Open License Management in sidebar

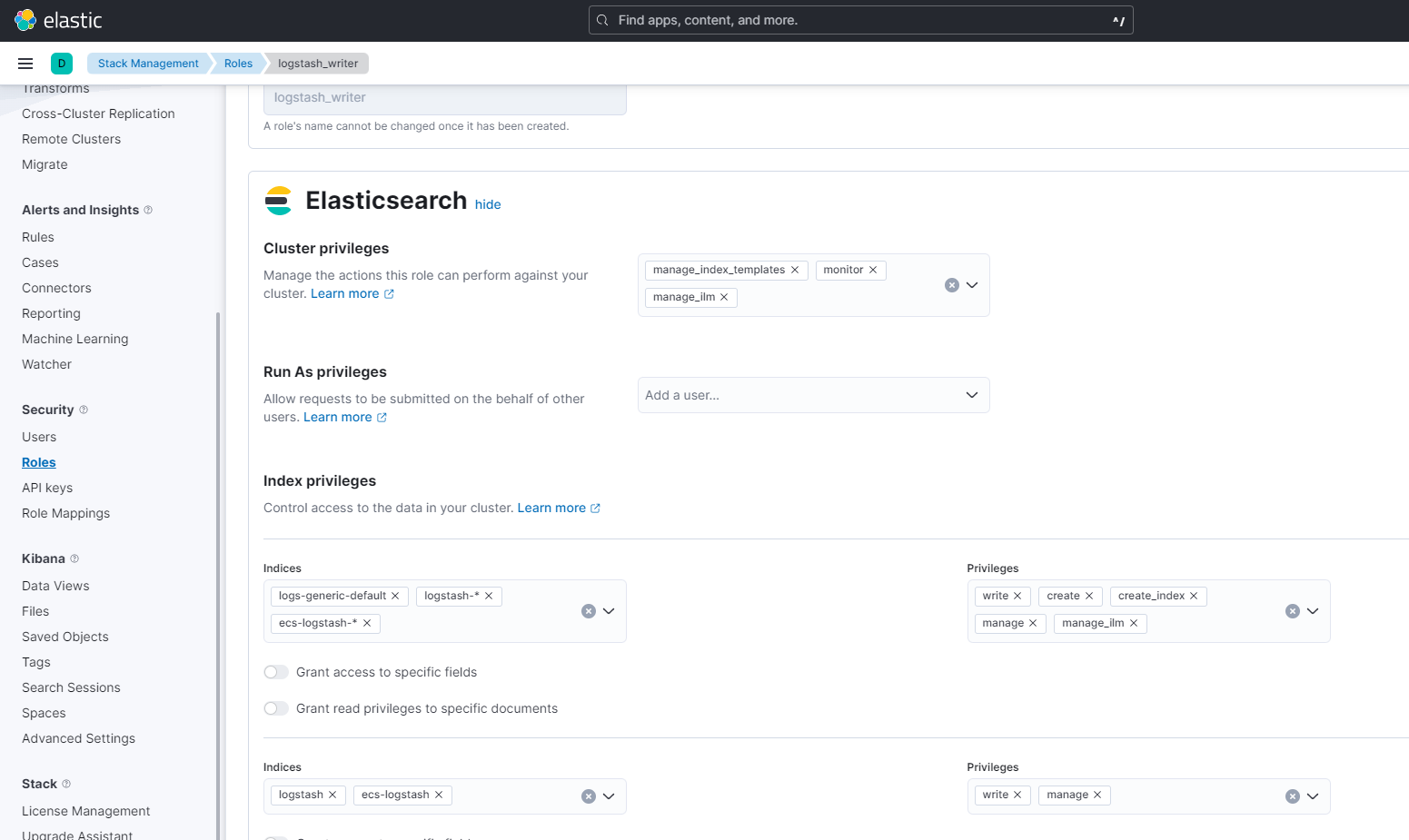pos(86,811)
